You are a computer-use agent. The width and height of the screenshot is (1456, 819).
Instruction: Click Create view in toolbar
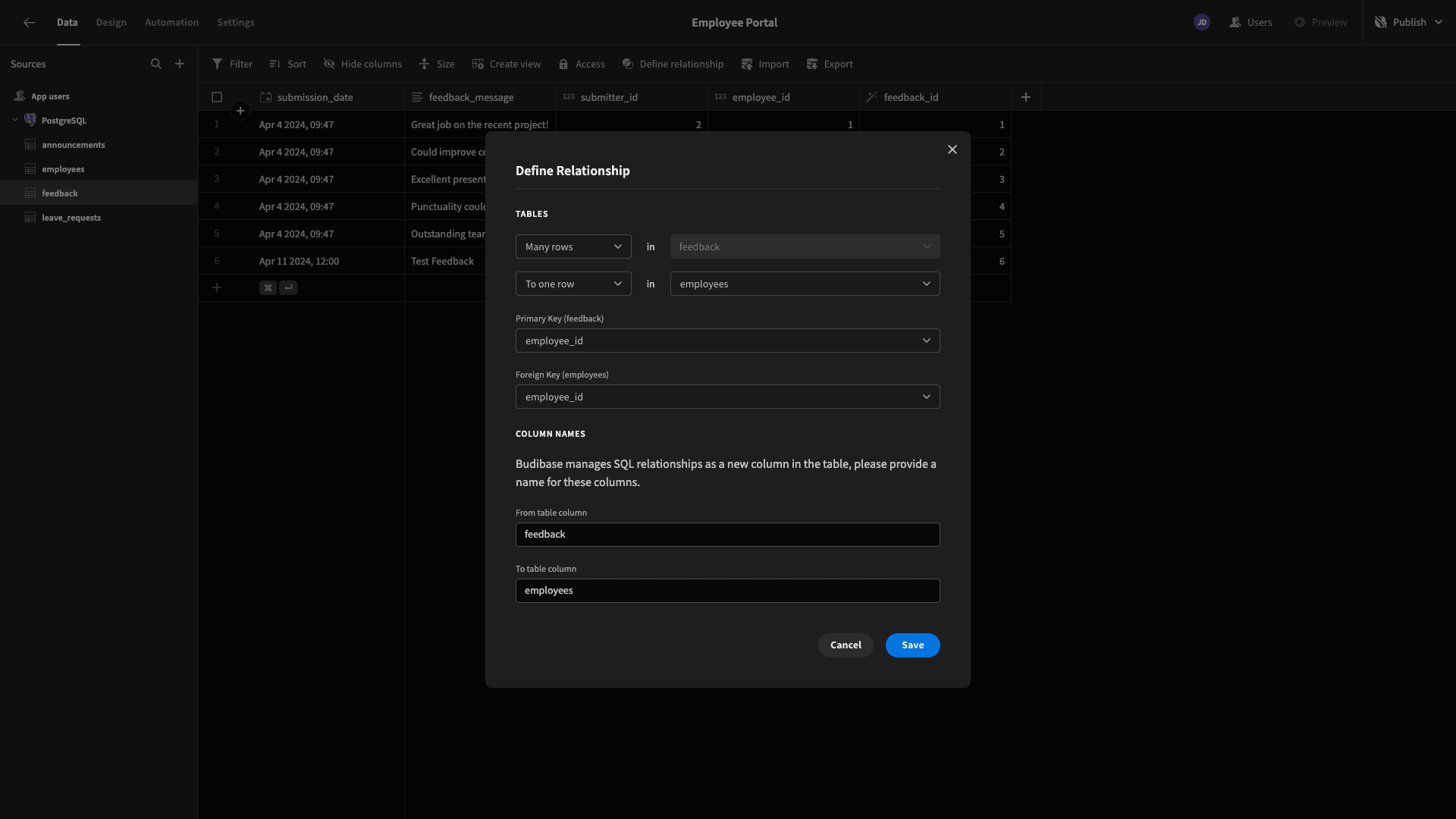tap(507, 64)
